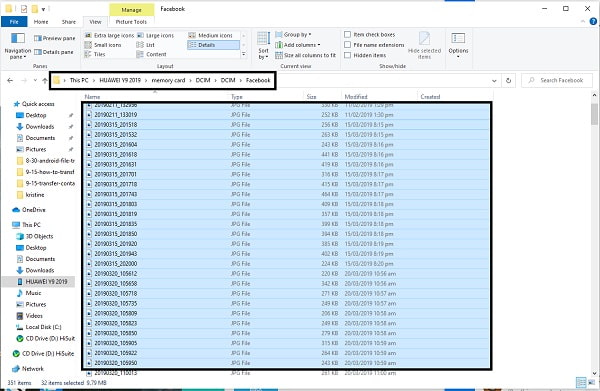The width and height of the screenshot is (600, 391).
Task: Open the Add columns dropdown
Action: coord(298,45)
